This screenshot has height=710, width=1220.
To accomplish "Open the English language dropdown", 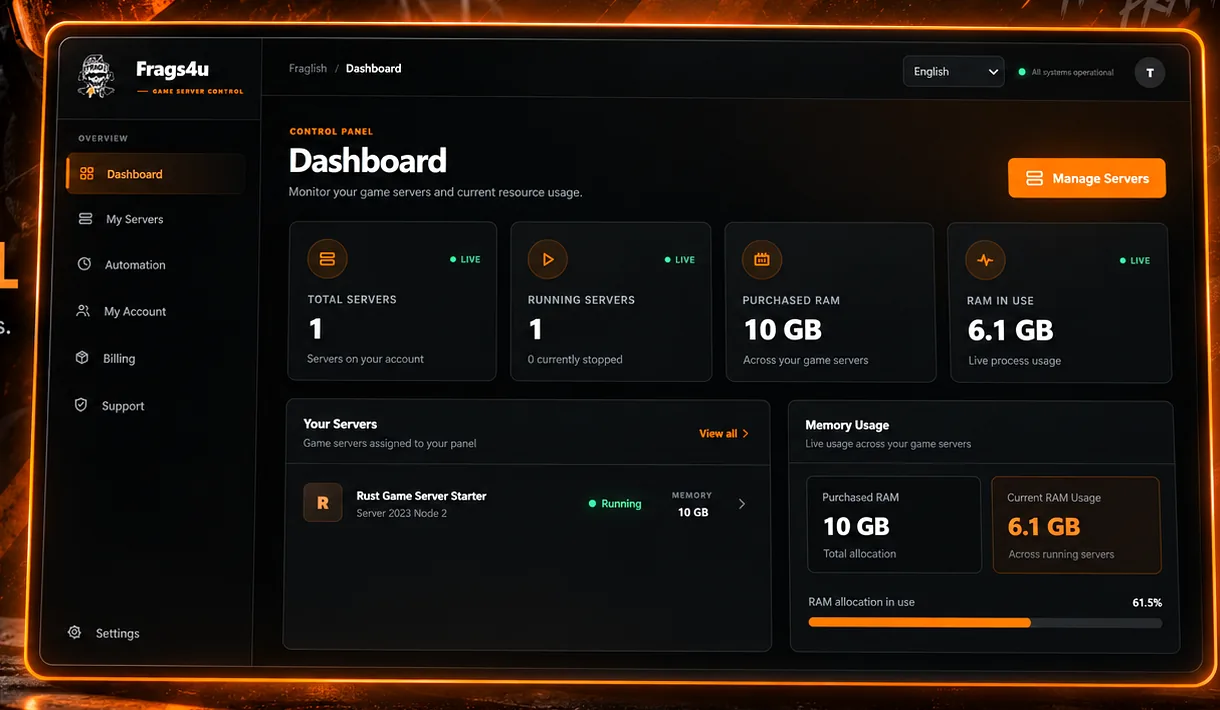I will [x=953, y=72].
